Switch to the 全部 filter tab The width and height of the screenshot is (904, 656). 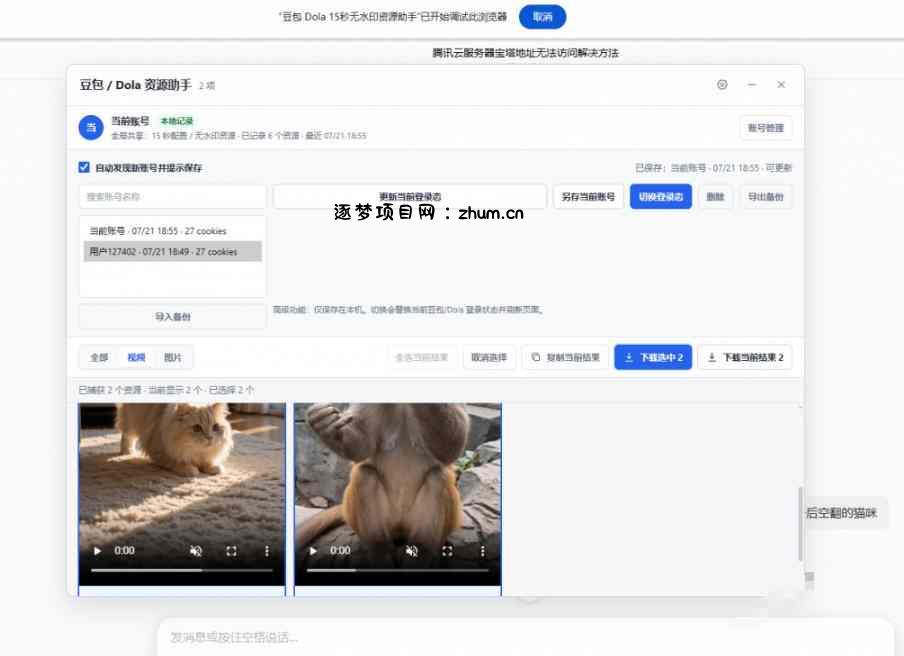99,357
